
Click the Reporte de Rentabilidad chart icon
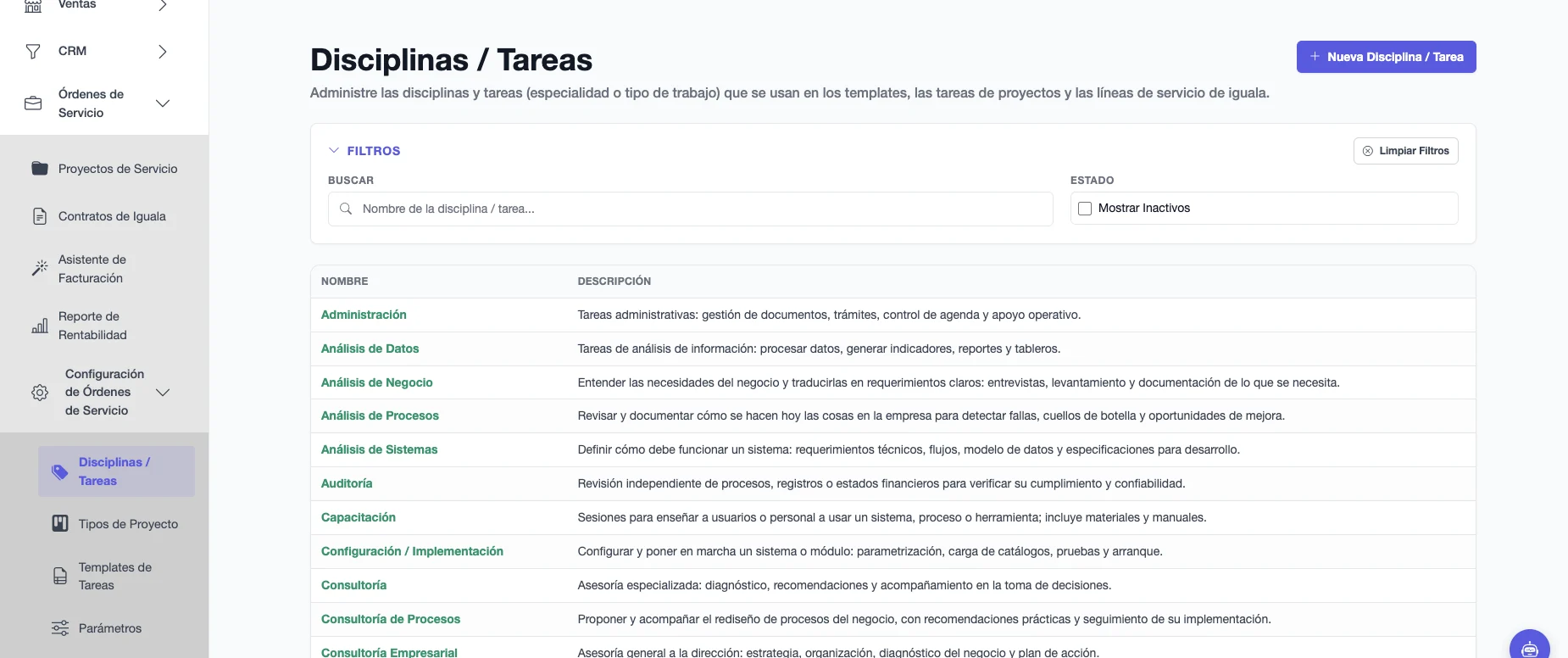tap(40, 326)
